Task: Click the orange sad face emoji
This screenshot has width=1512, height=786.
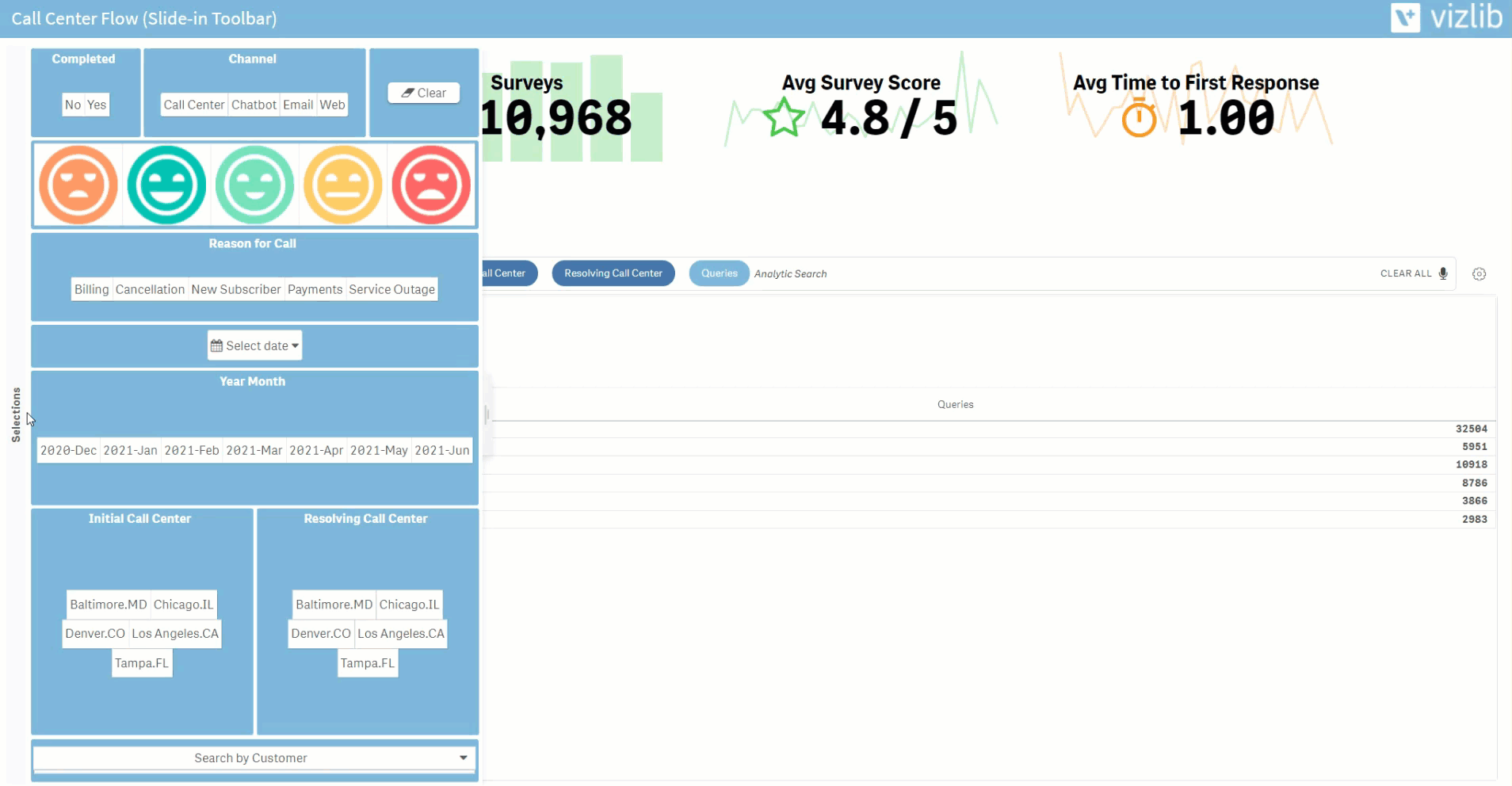Action: point(78,185)
